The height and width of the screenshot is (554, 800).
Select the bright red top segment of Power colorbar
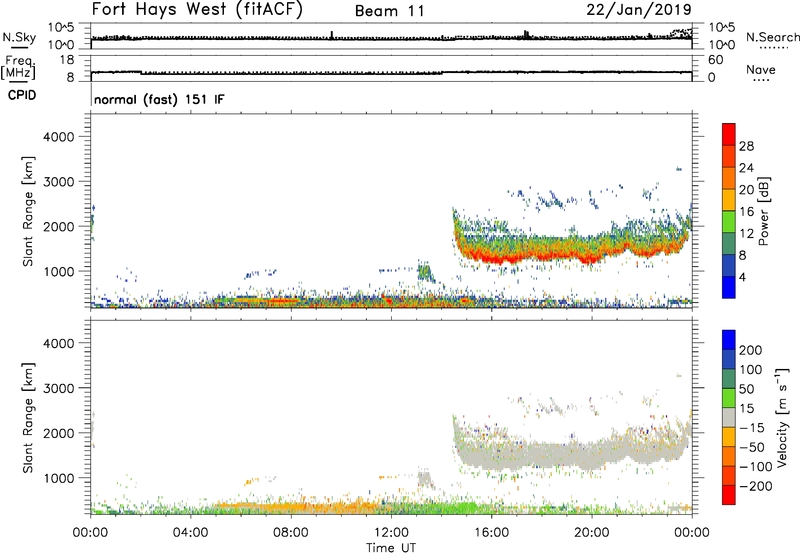point(729,134)
